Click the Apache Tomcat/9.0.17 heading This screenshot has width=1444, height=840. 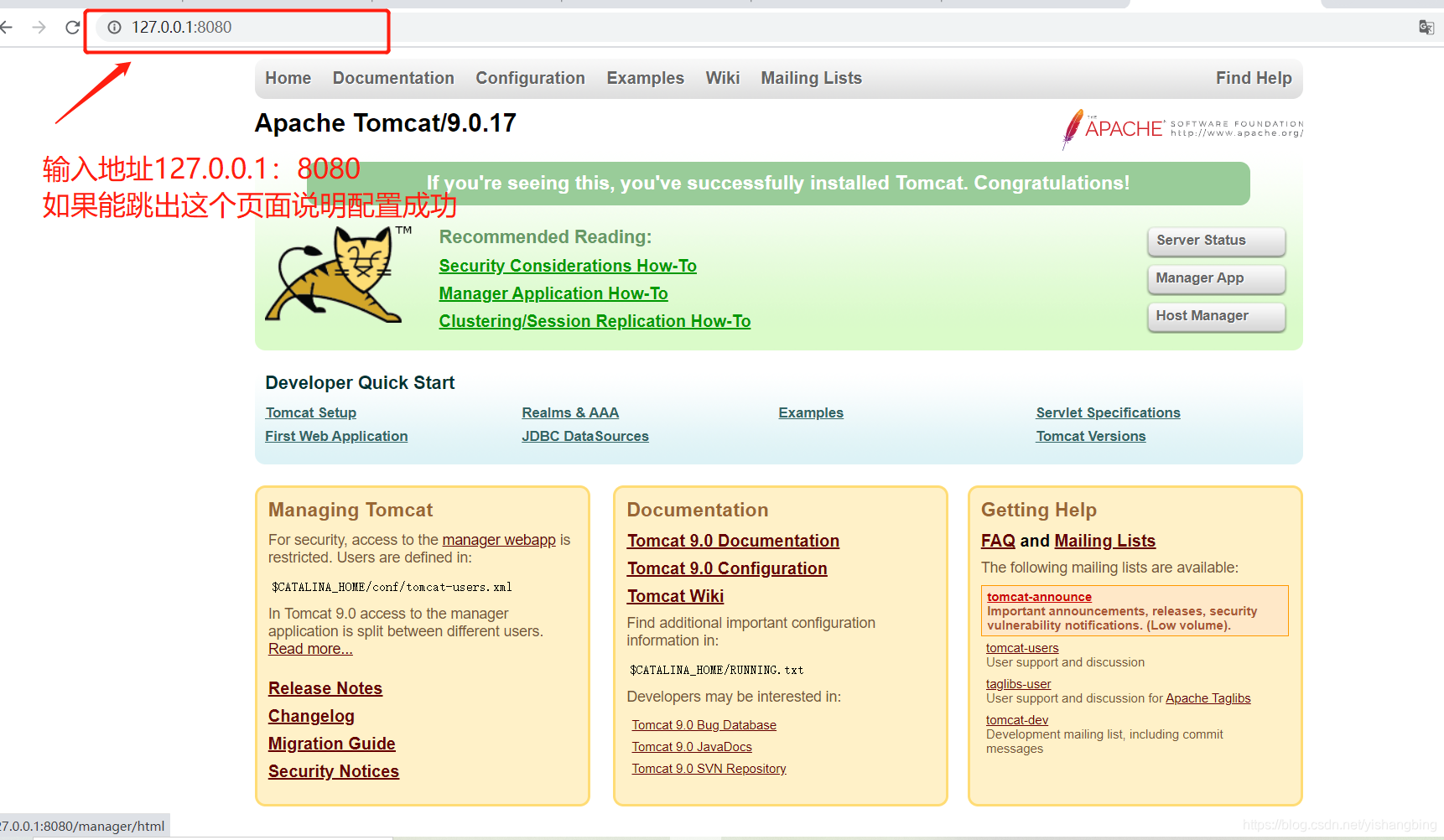(x=386, y=123)
